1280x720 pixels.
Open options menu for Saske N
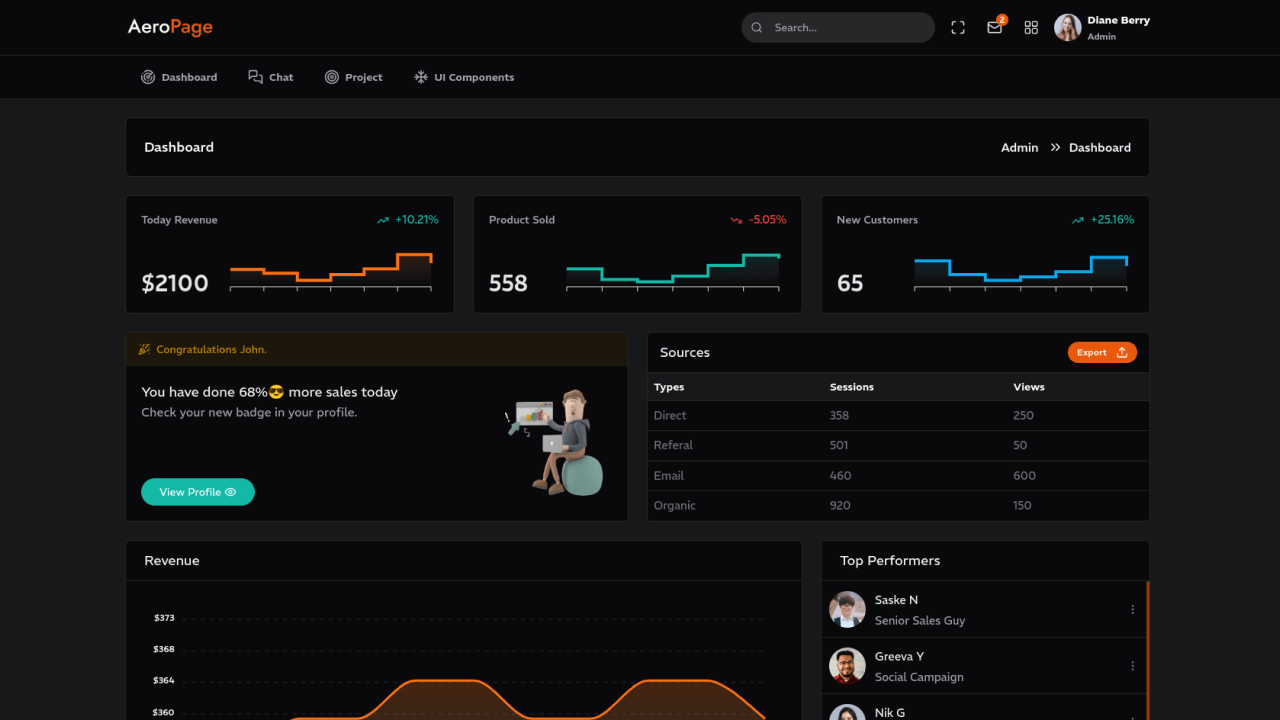click(1132, 609)
